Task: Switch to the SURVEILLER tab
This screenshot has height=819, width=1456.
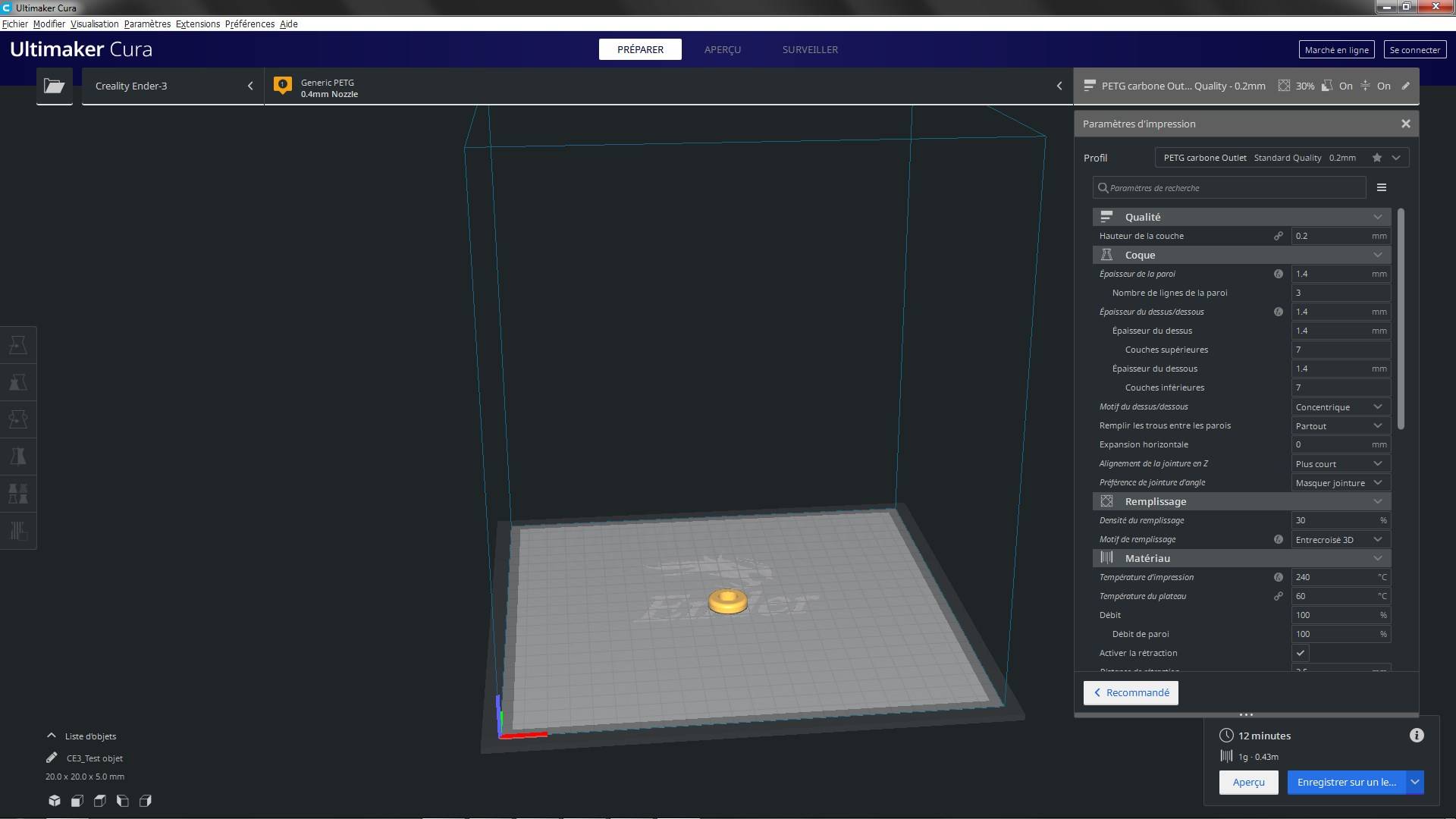Action: click(x=810, y=49)
